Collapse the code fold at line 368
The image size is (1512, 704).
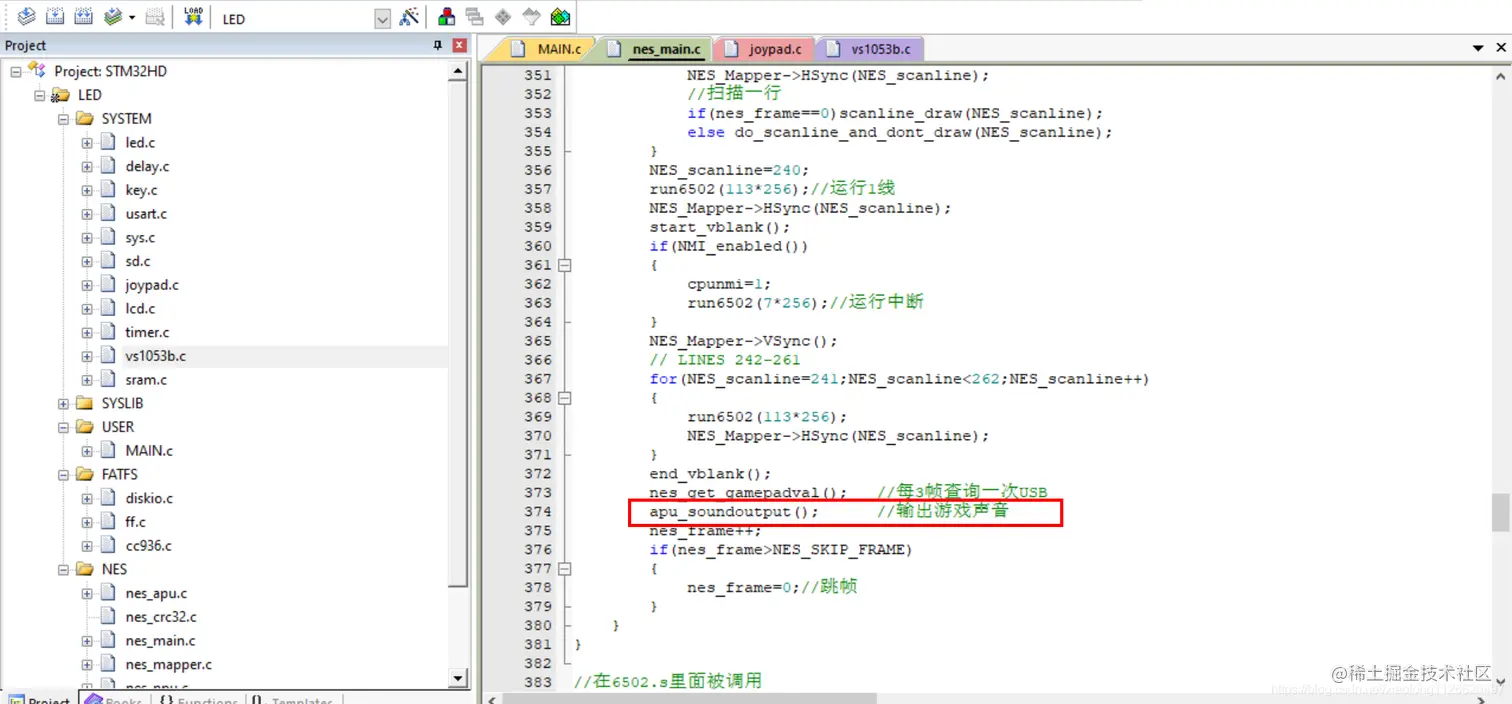coord(565,398)
